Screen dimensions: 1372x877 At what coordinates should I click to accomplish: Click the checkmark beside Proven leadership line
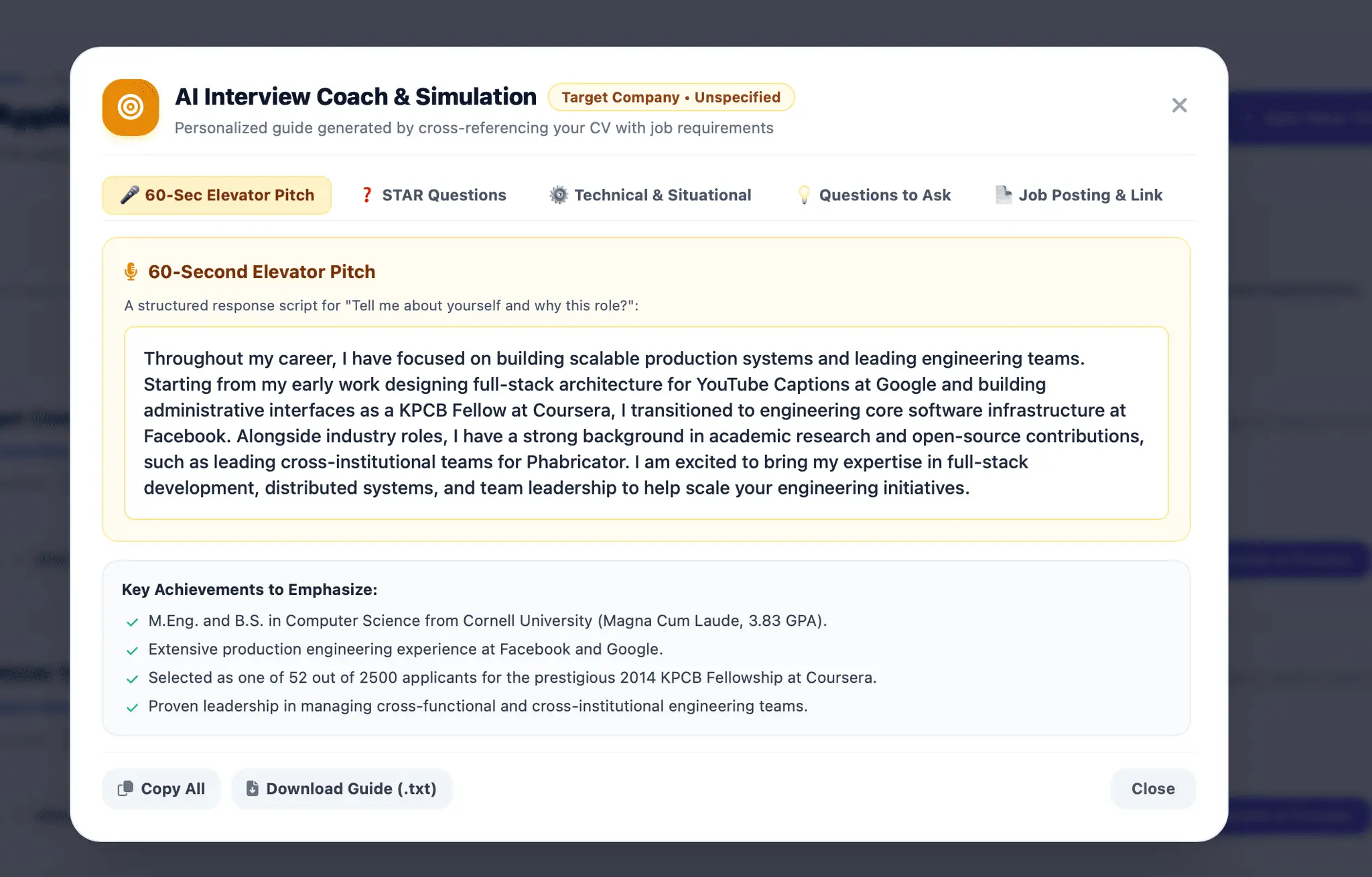(132, 707)
